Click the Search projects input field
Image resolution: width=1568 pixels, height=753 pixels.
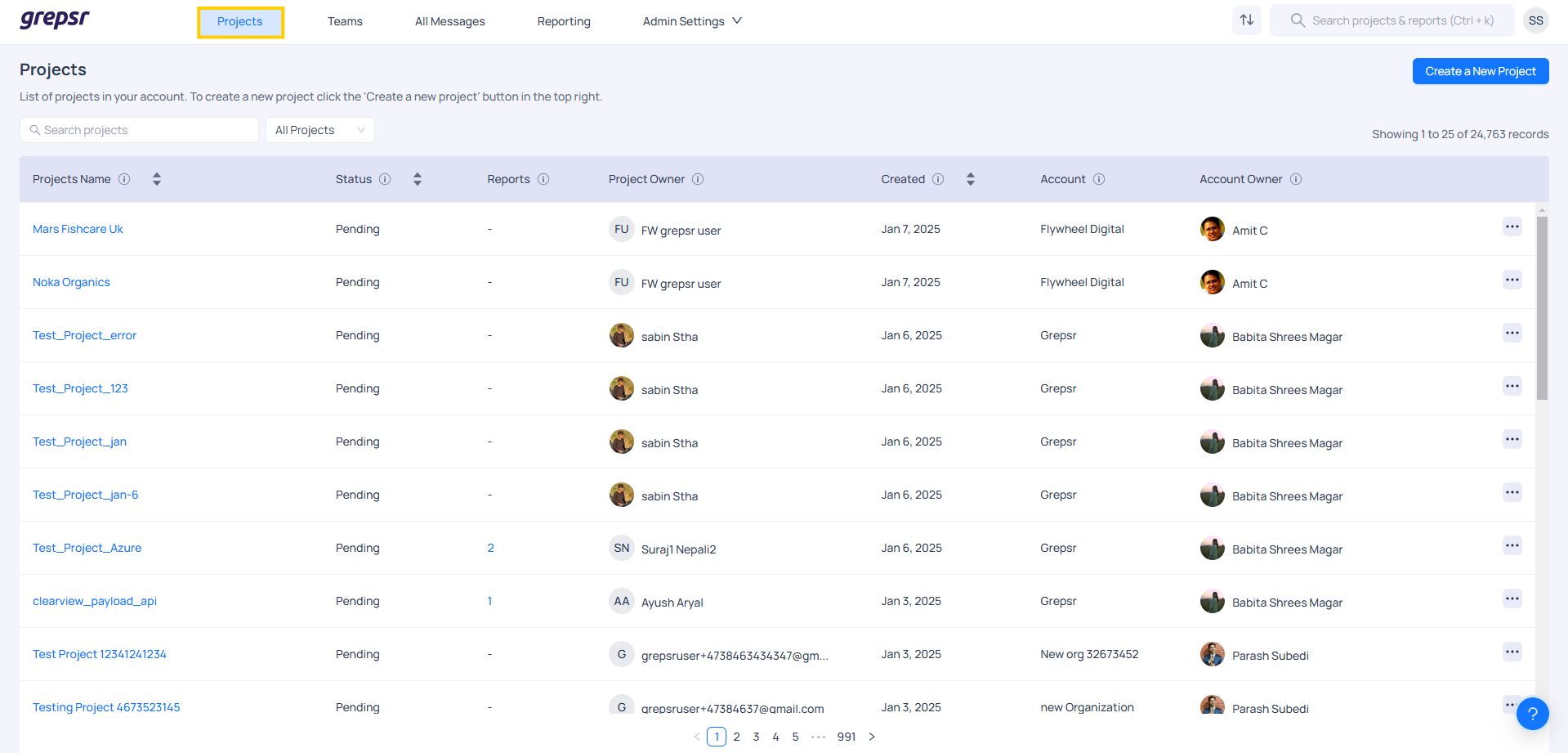pyautogui.click(x=139, y=130)
